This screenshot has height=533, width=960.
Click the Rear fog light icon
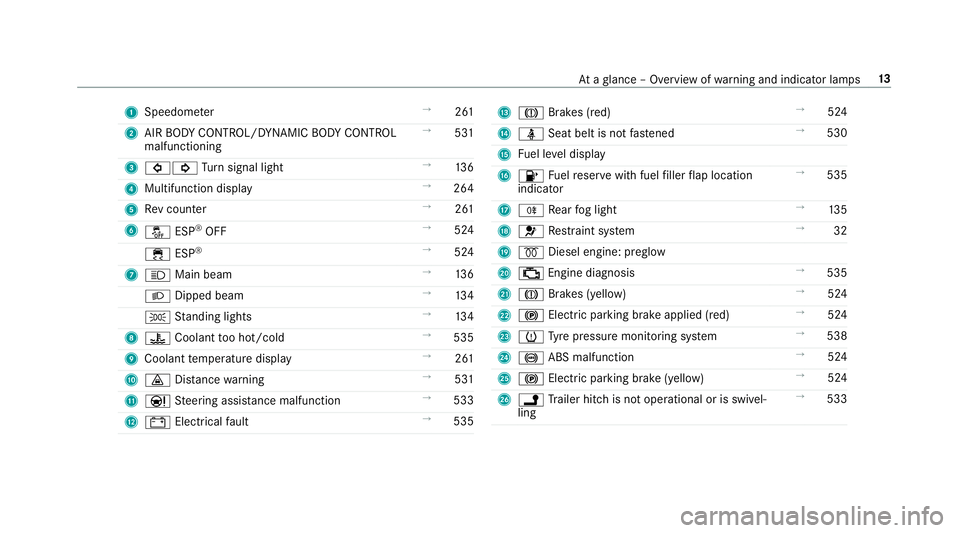tap(531, 211)
